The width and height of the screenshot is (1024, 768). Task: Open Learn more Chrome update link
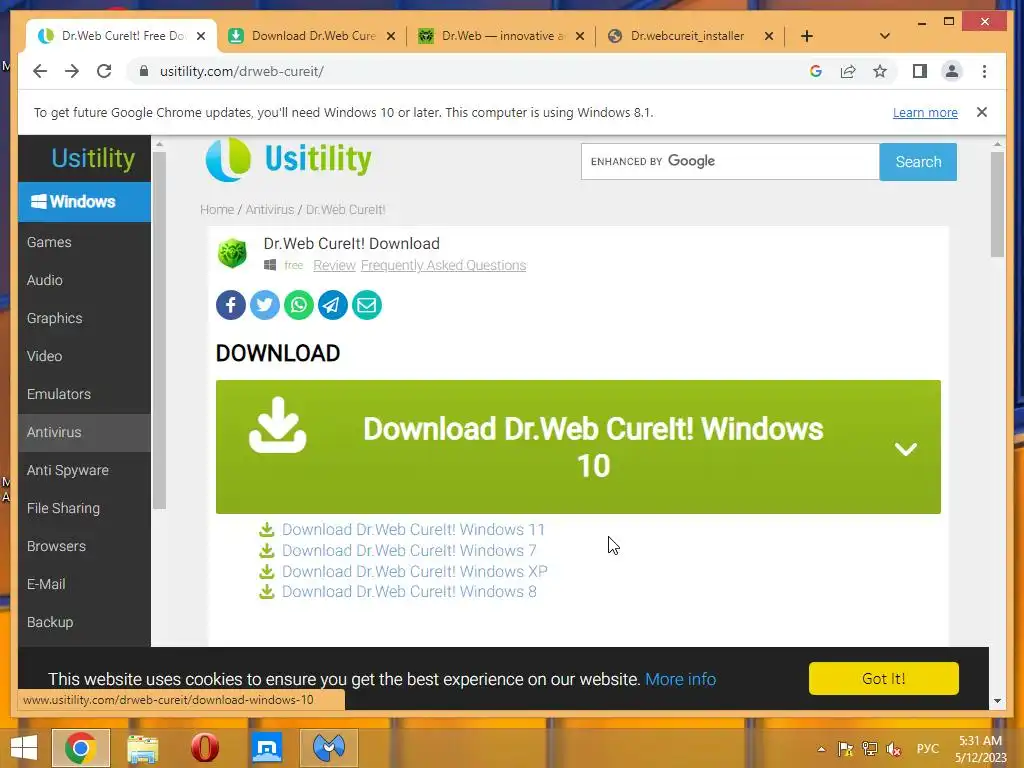click(925, 112)
